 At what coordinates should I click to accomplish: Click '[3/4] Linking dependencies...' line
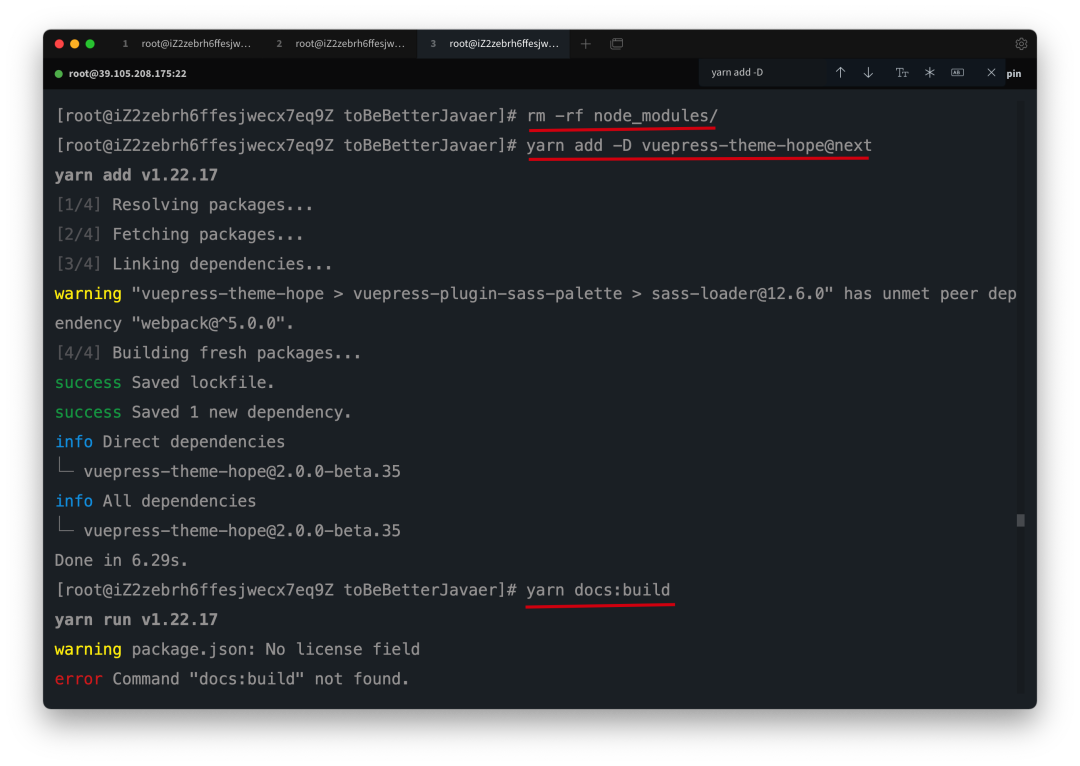tap(194, 264)
